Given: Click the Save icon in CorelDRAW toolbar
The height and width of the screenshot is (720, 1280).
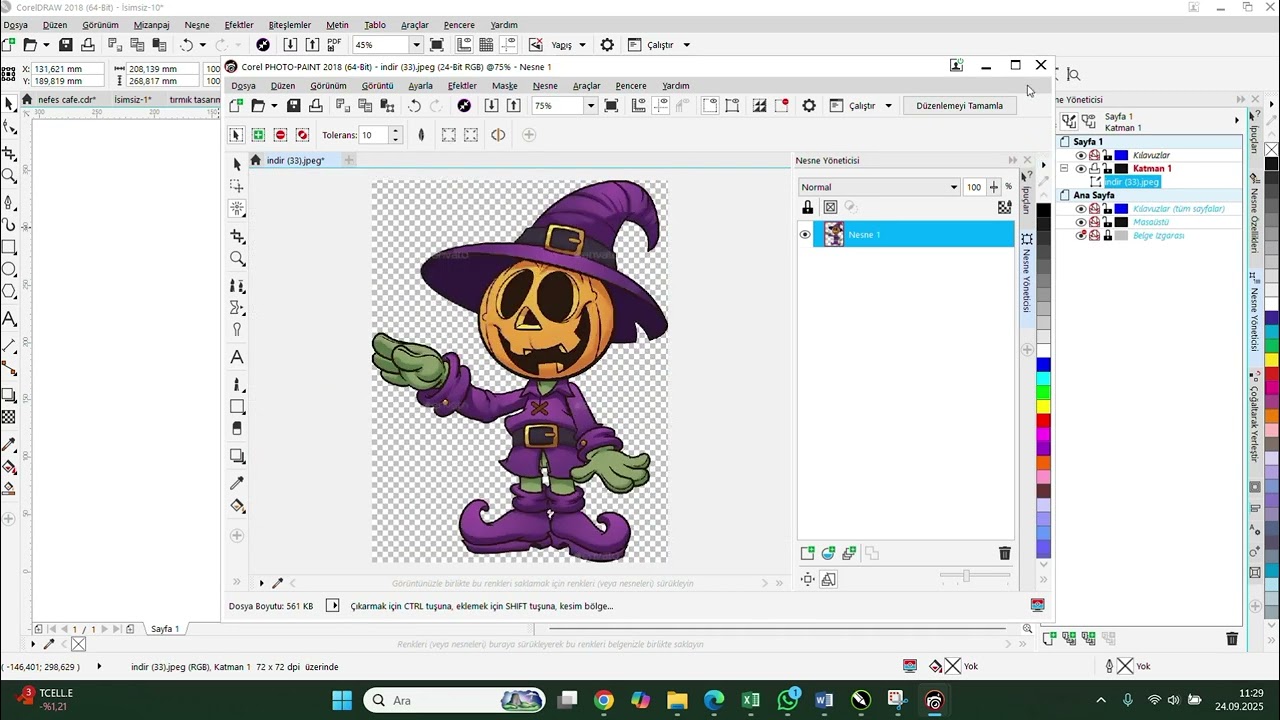Looking at the screenshot, I should [x=65, y=45].
